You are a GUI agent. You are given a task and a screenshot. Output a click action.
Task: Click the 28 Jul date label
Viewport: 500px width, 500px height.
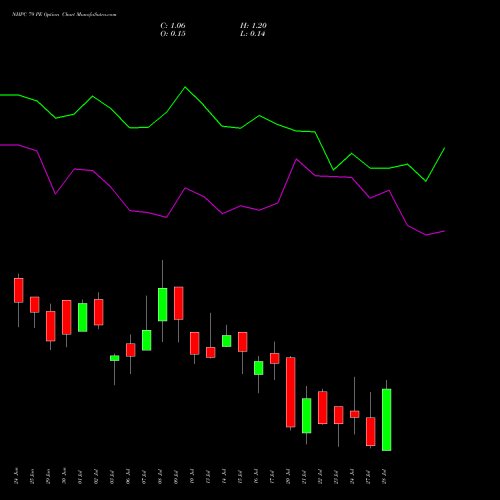[384, 476]
